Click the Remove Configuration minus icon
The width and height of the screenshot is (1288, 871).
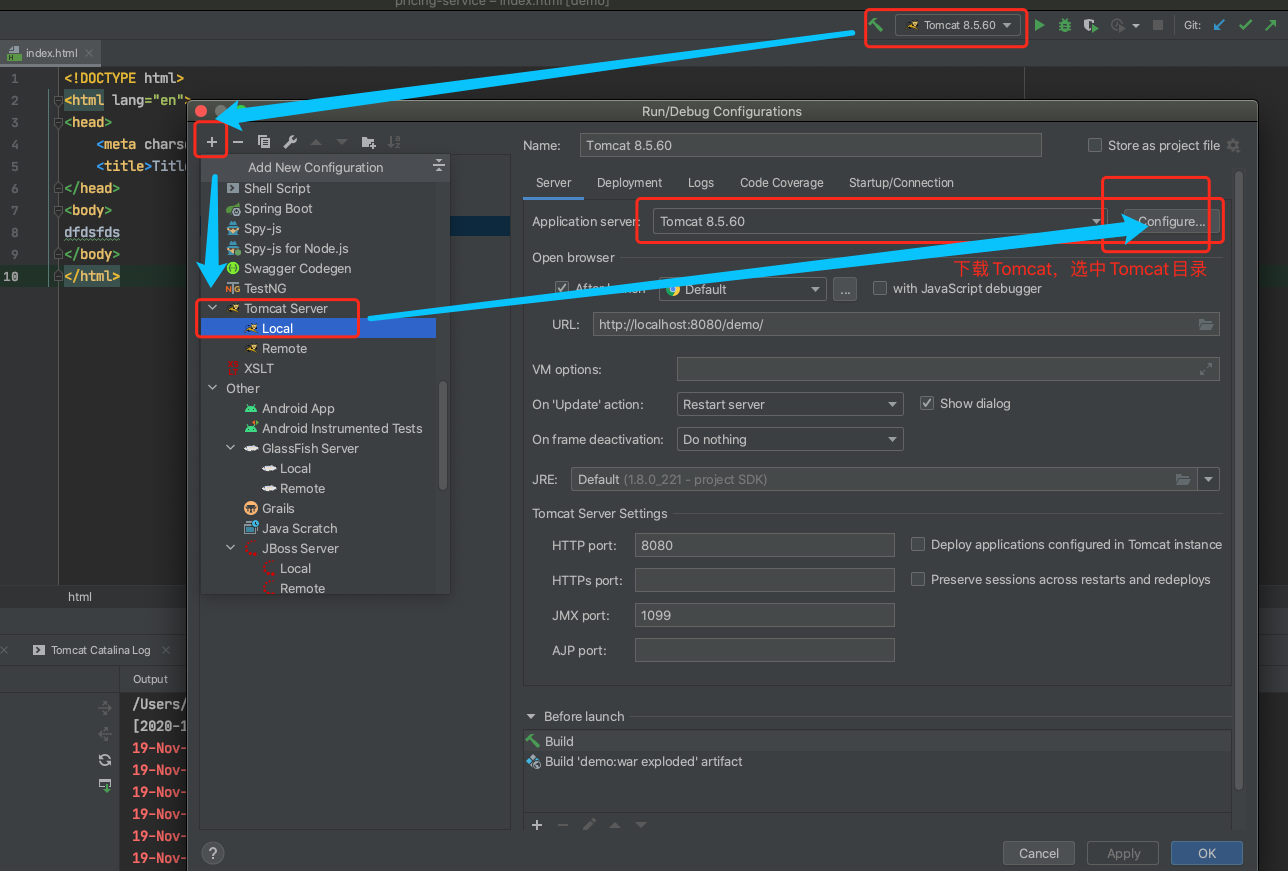tap(238, 142)
